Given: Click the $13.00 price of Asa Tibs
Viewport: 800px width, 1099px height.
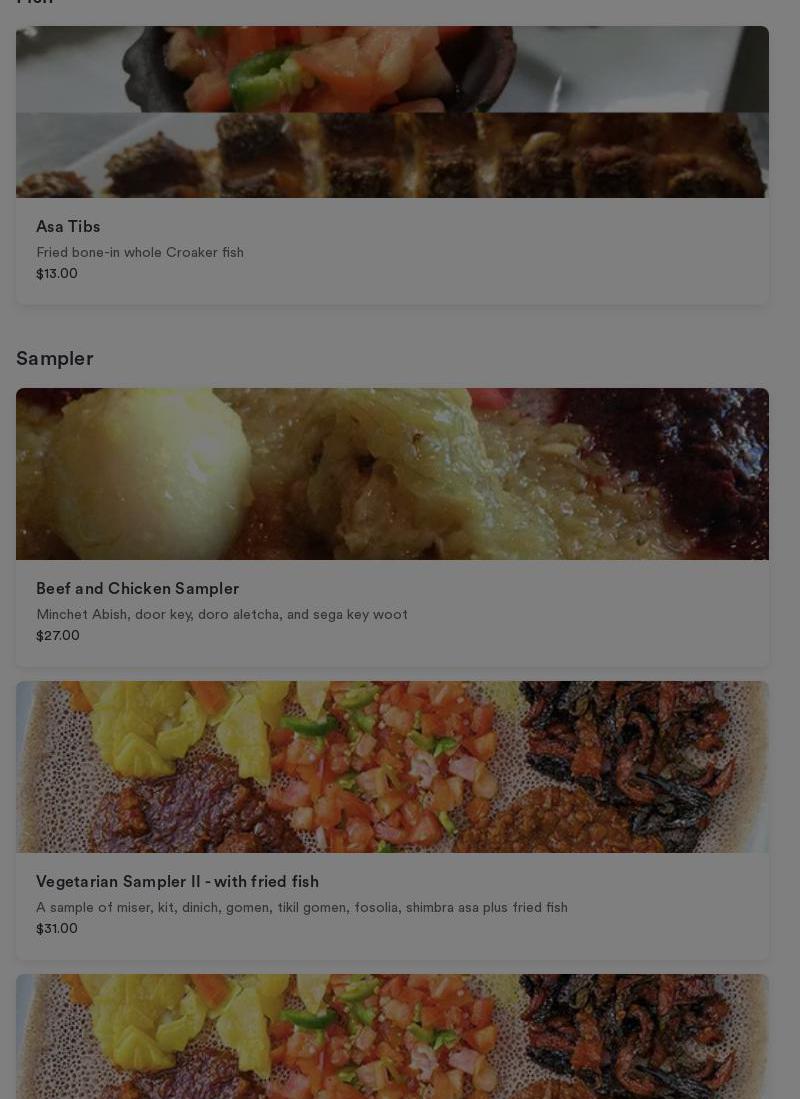Looking at the screenshot, I should 57,273.
